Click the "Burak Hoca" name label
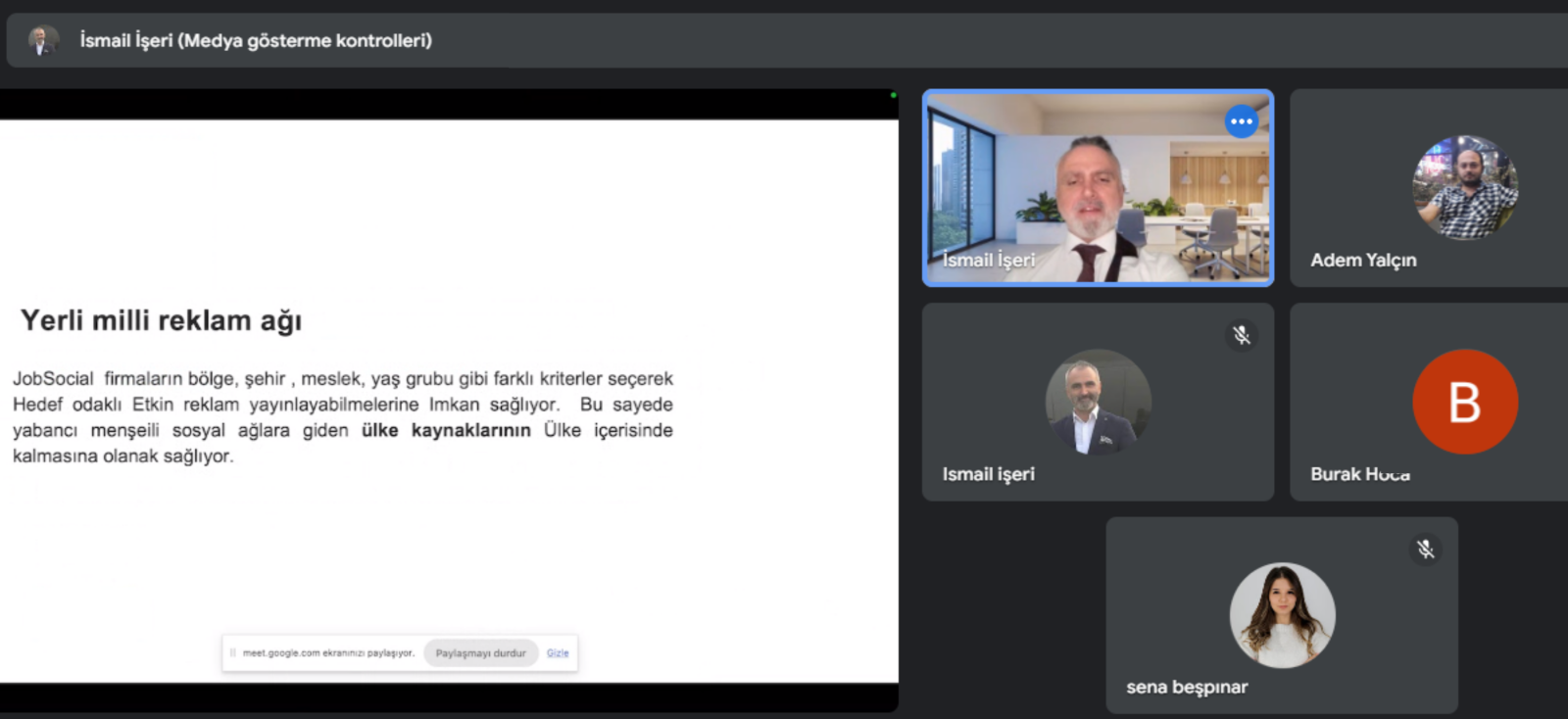This screenshot has height=719, width=1568. tap(1360, 474)
